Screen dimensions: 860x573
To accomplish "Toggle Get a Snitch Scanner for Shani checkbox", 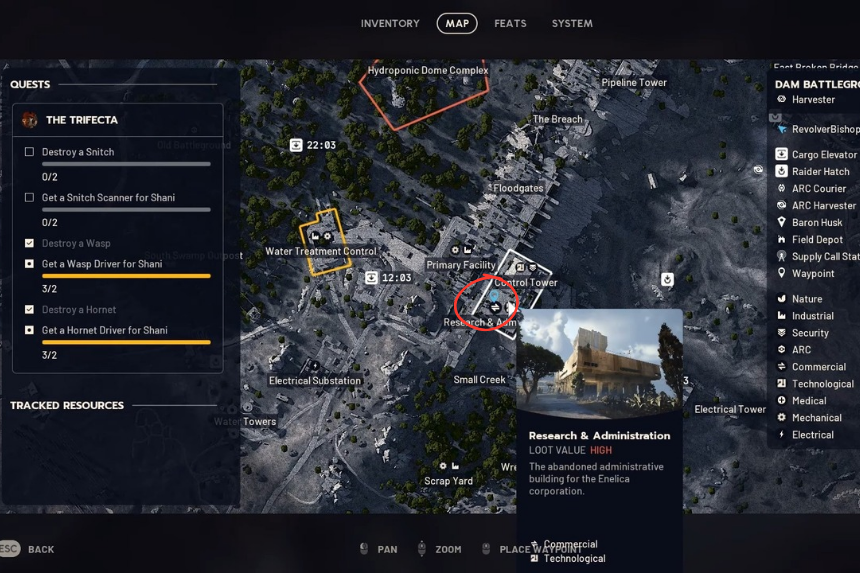I will tap(30, 197).
